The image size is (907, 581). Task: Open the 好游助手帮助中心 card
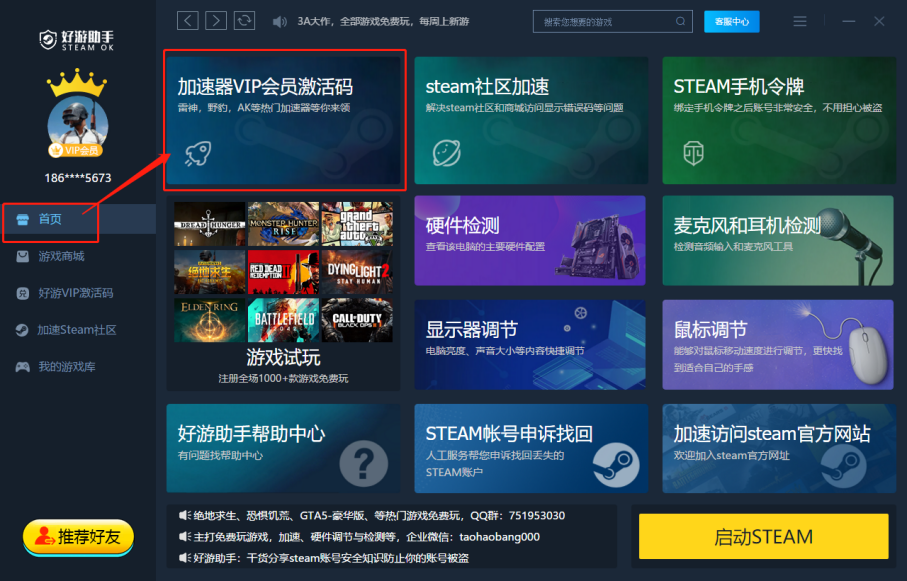pyautogui.click(x=283, y=448)
